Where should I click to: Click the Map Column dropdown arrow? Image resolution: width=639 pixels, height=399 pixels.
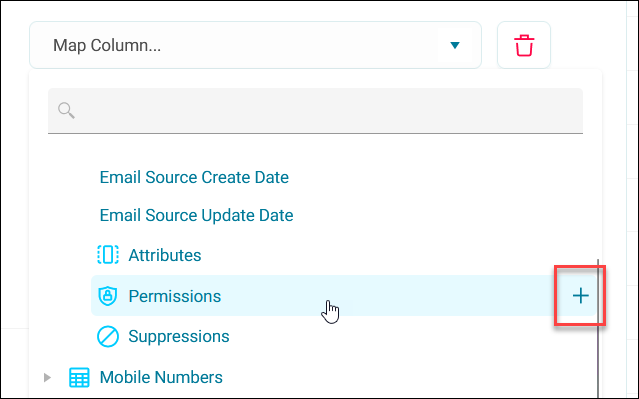pyautogui.click(x=455, y=45)
